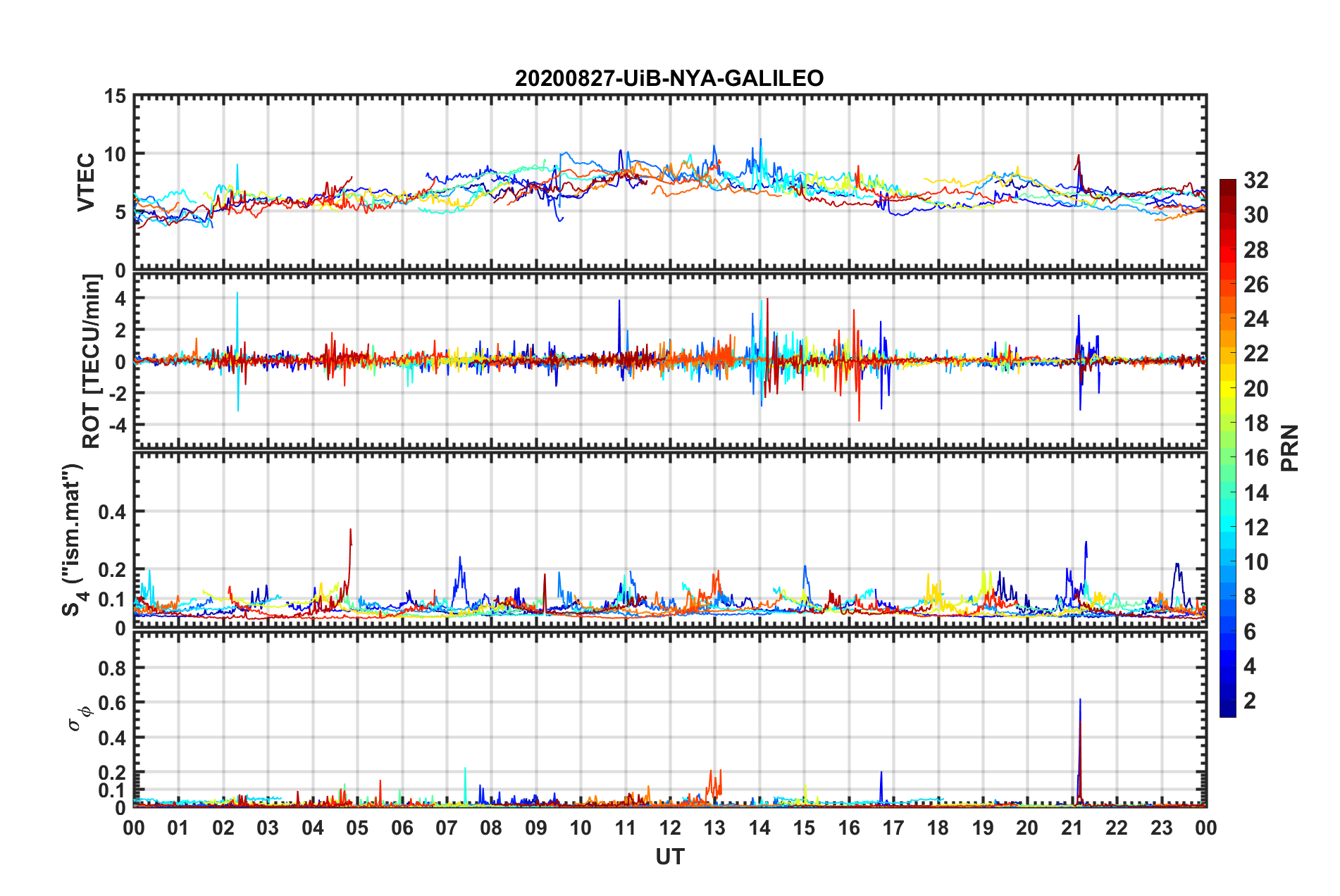The image size is (1340, 896).
Task: Click the sigma phi spike near 21 UT
Action: [1080, 751]
